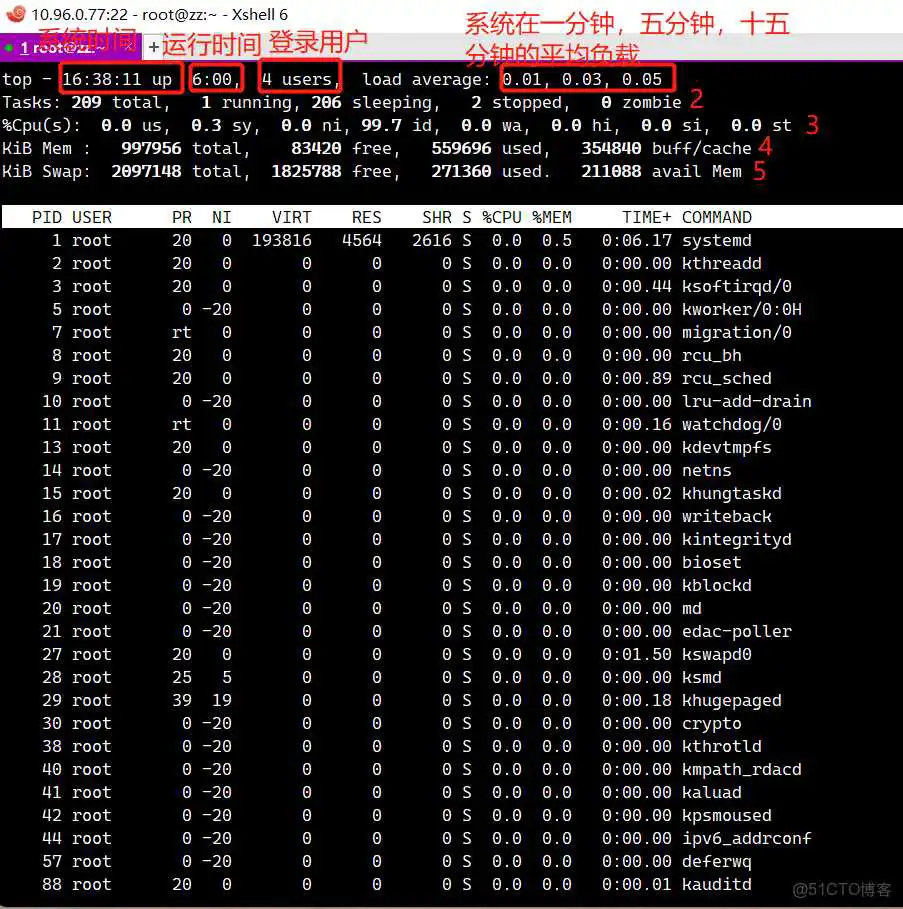
Task: Select the '4 users' highlighted text
Action: (x=300, y=78)
